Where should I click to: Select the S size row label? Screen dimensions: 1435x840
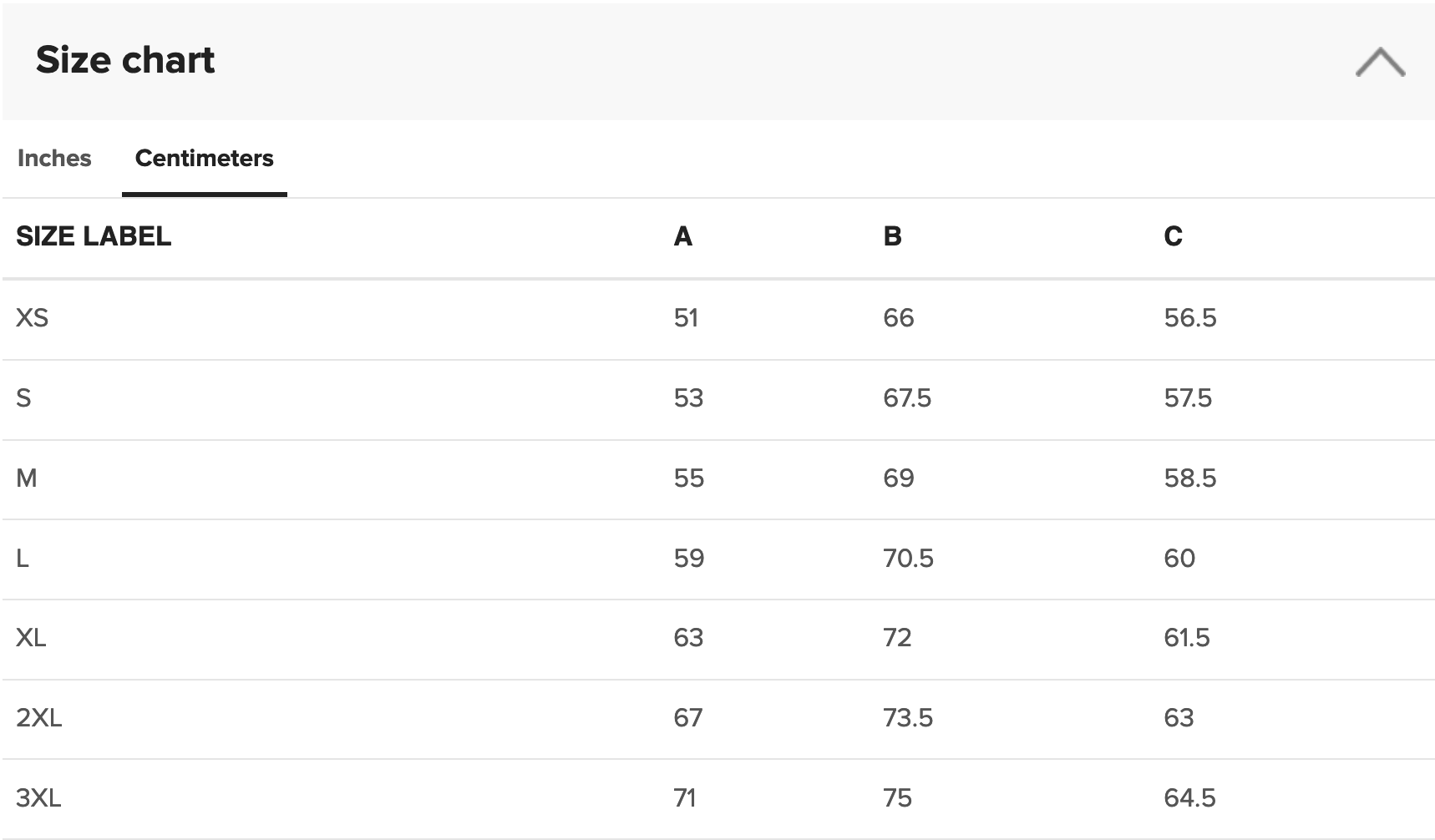pos(23,397)
